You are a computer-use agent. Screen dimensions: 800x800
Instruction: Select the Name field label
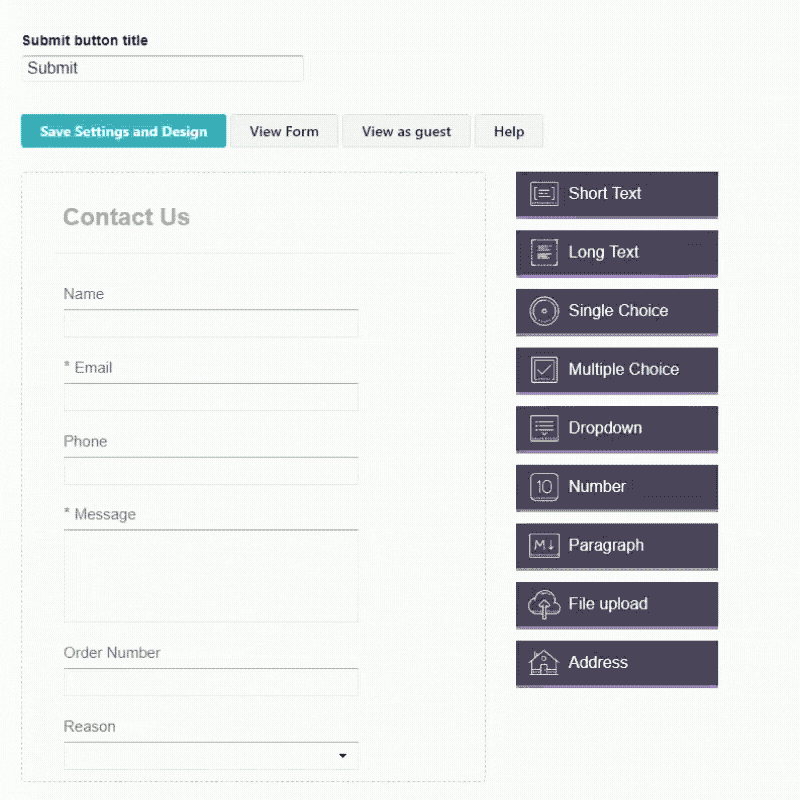point(84,294)
